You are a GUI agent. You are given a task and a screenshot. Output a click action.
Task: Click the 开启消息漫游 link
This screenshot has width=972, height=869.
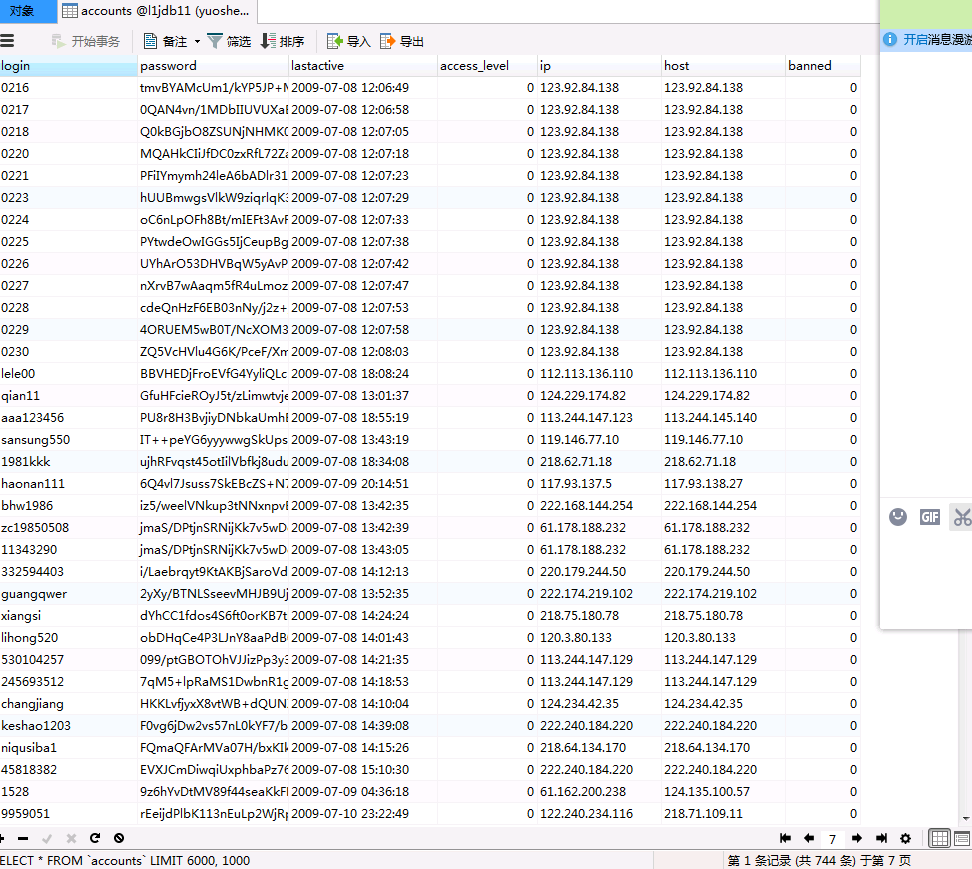click(x=936, y=39)
